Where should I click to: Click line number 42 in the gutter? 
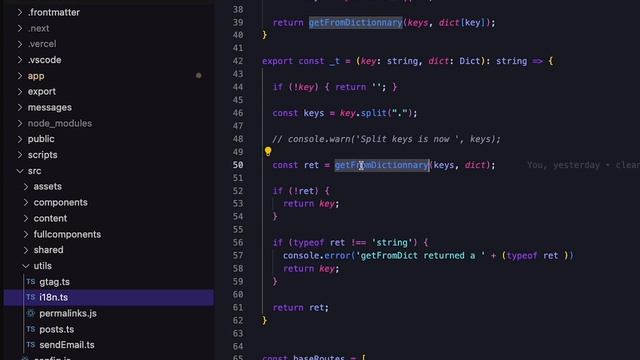pos(238,61)
